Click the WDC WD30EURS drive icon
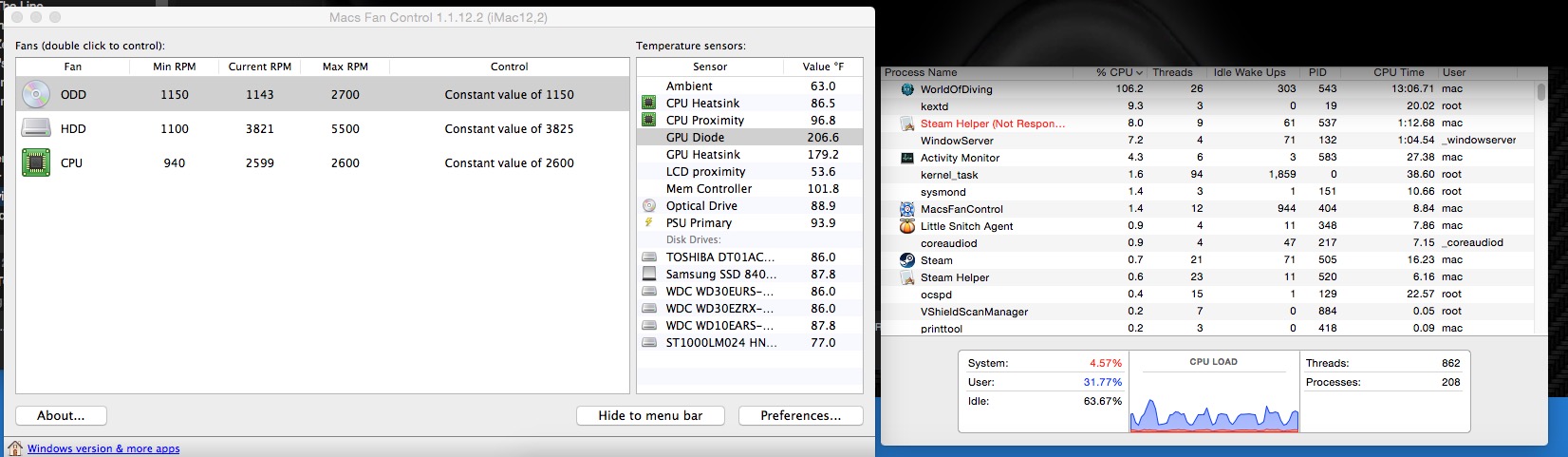Screen dimensions: 1568x457 [x=649, y=291]
